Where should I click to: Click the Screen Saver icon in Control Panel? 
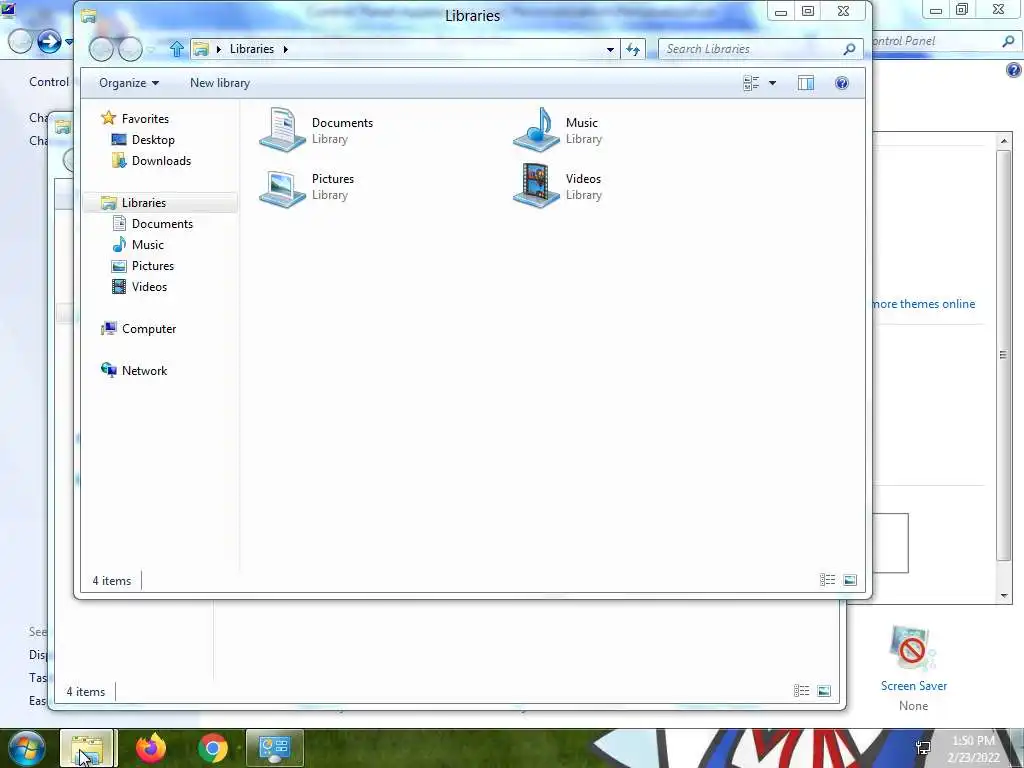912,648
